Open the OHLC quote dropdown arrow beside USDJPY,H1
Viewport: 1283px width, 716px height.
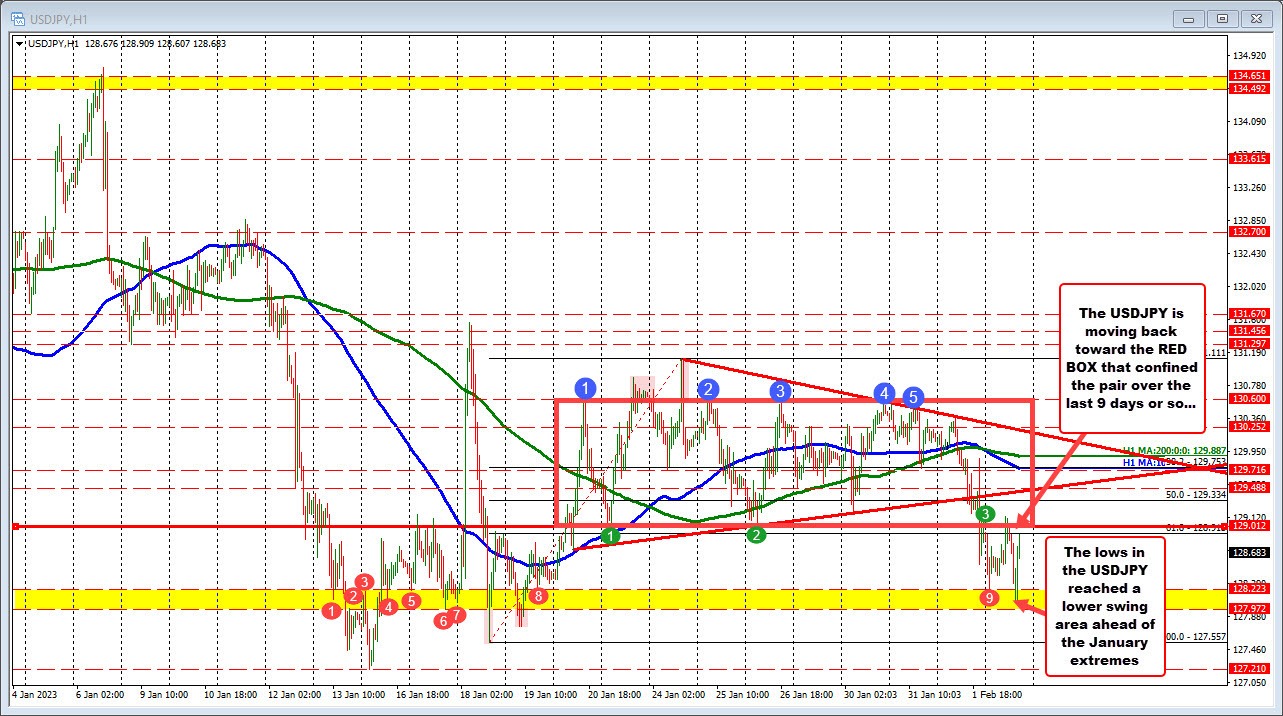[x=20, y=44]
